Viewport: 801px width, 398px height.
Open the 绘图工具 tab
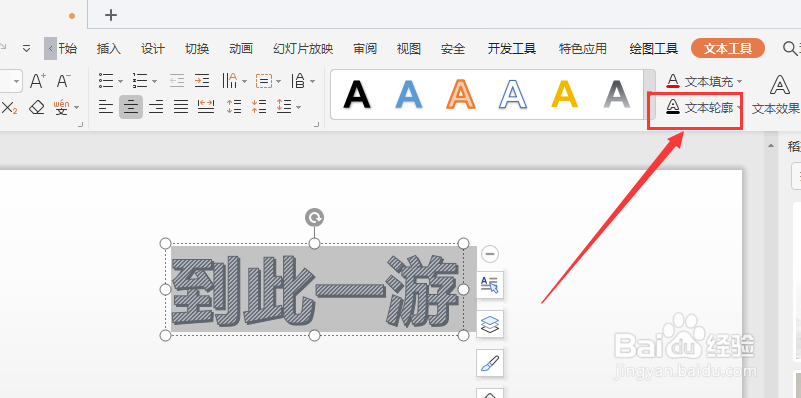click(654, 49)
